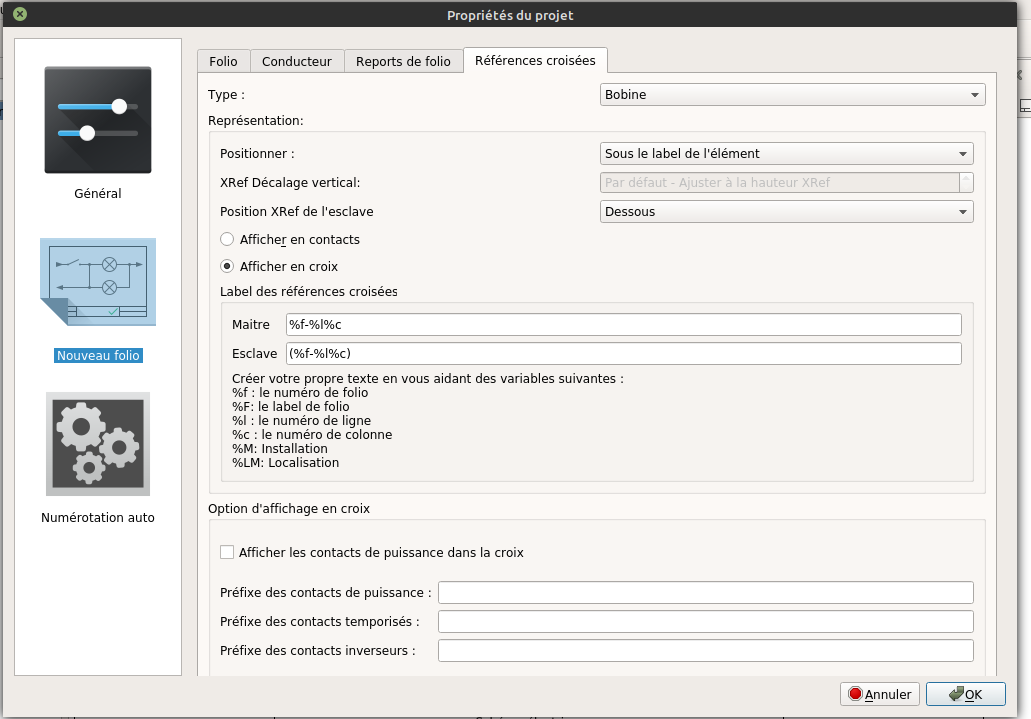Confirm with the OK button
The image size is (1031, 719).
click(965, 694)
